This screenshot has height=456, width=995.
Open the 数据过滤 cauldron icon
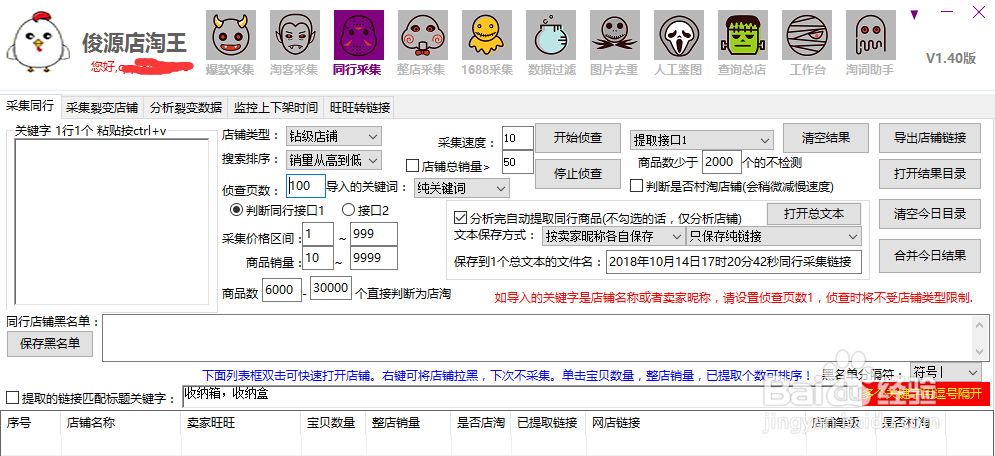(551, 36)
